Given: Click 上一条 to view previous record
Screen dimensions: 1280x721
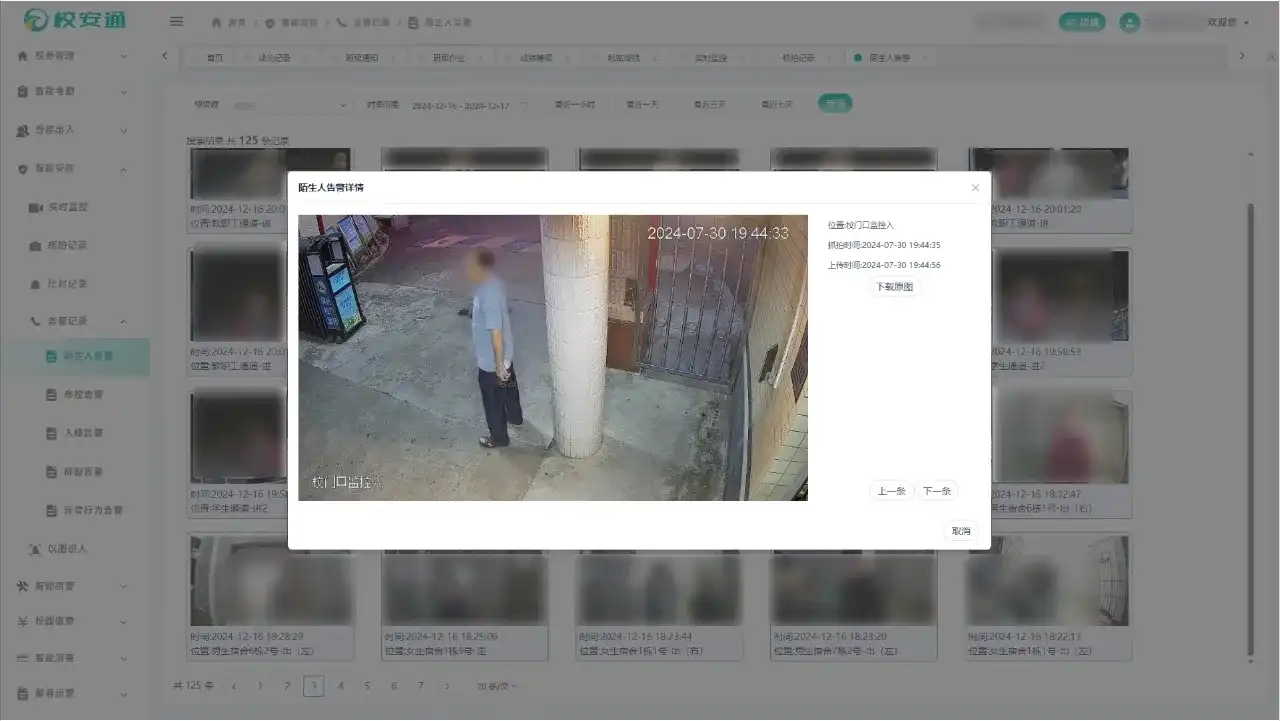Looking at the screenshot, I should tap(890, 491).
